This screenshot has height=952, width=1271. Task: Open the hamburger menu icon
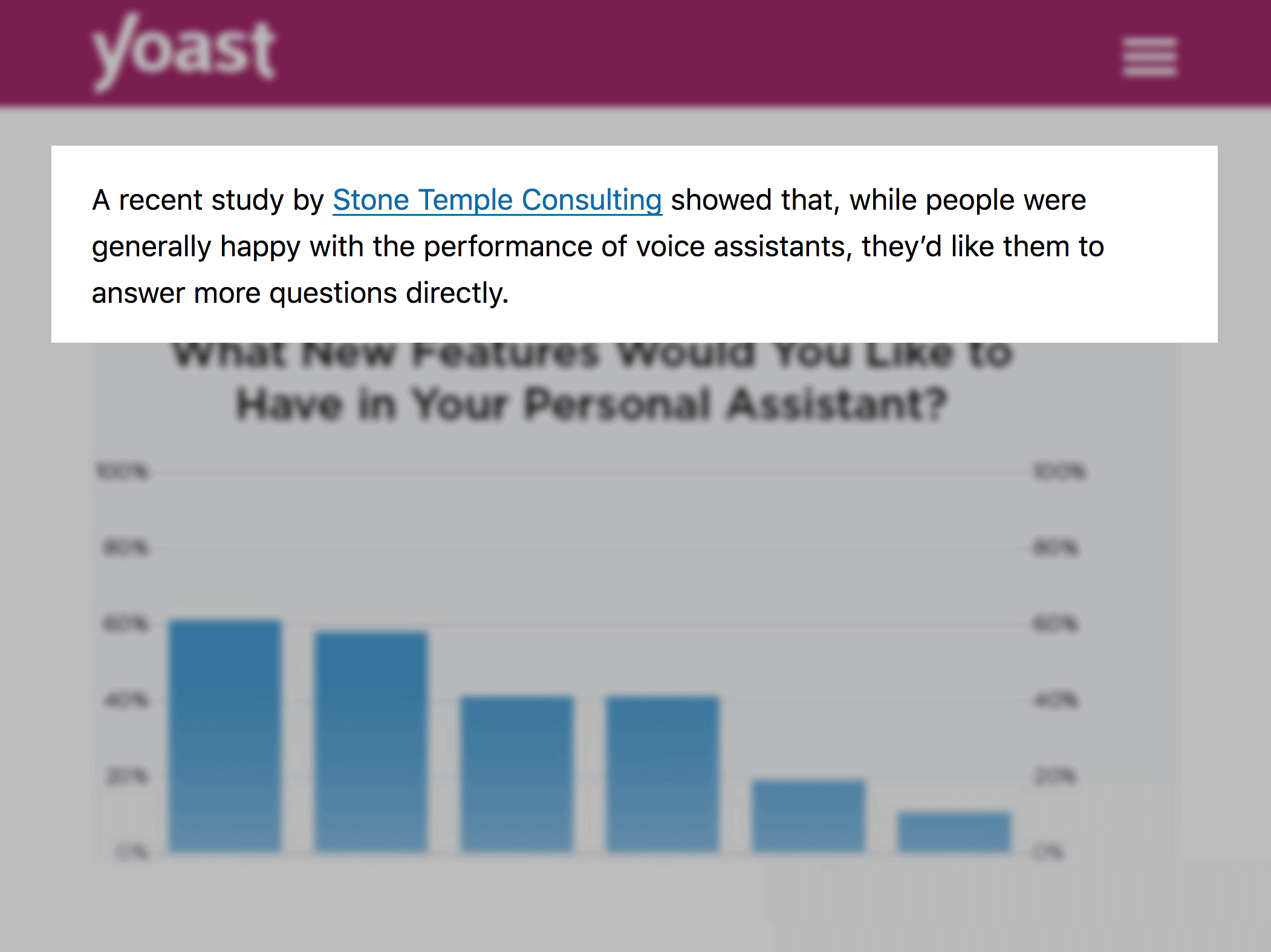click(1149, 57)
